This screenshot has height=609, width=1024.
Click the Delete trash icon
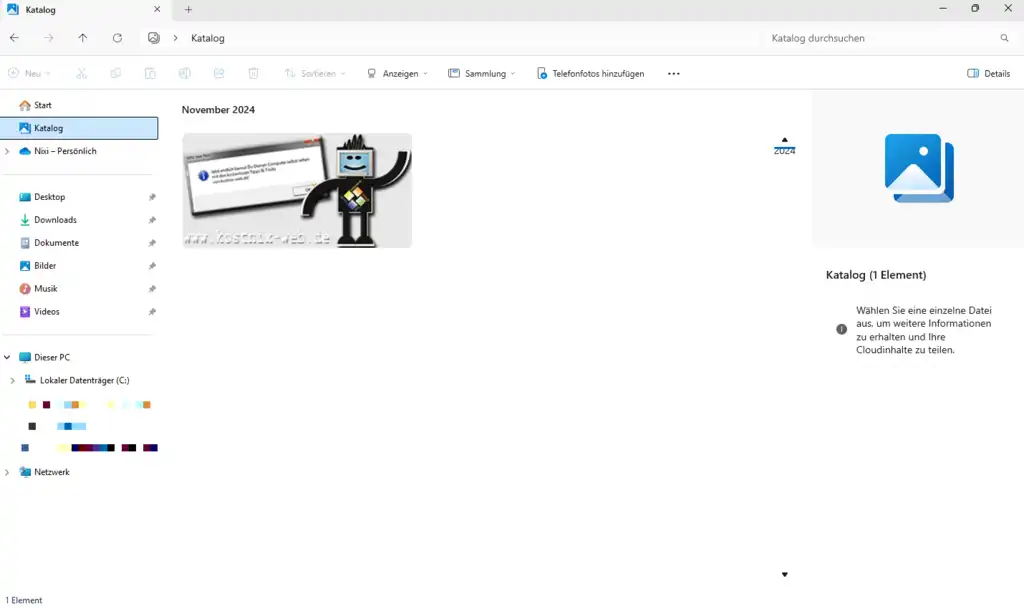tap(253, 73)
